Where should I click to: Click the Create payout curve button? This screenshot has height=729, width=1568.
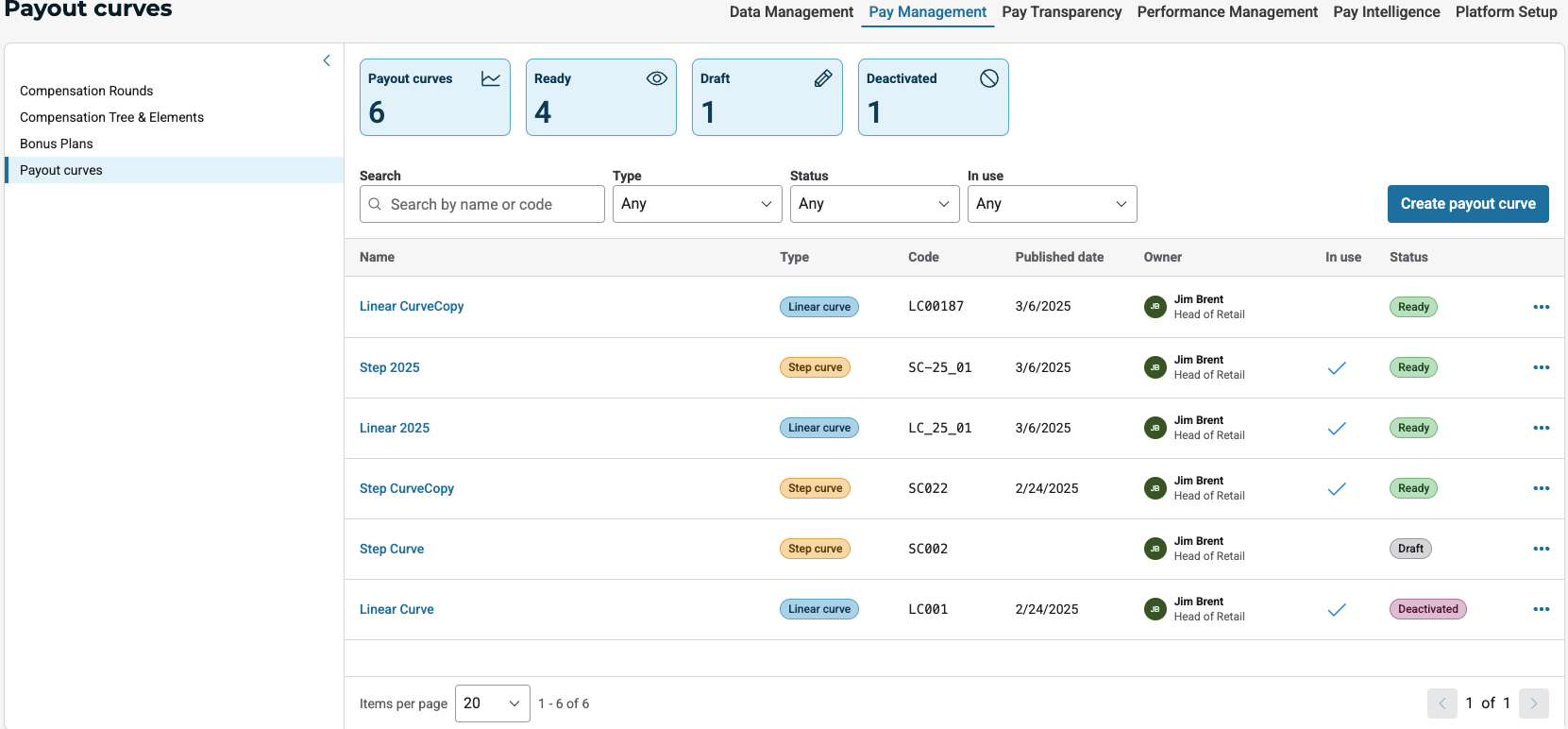pos(1467,204)
